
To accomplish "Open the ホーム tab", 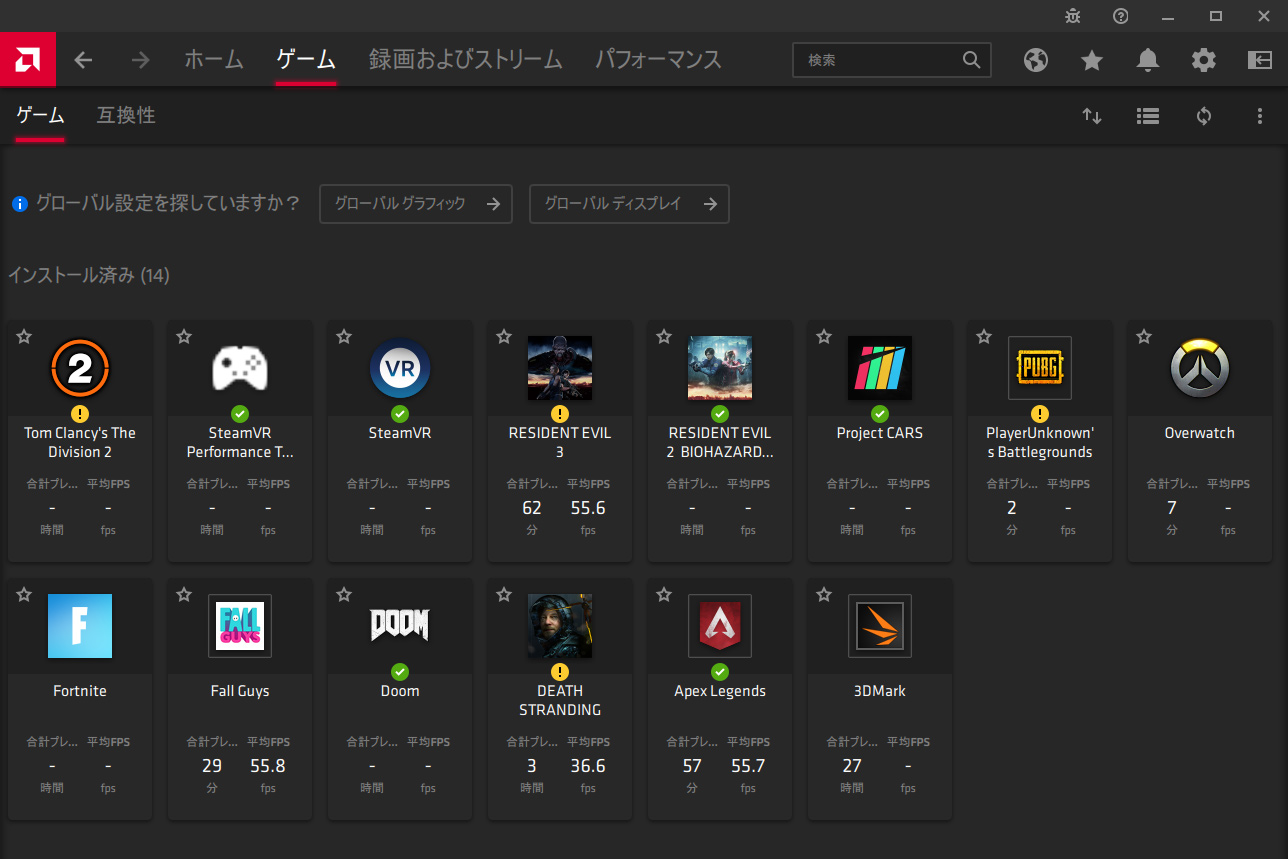I will coord(214,60).
